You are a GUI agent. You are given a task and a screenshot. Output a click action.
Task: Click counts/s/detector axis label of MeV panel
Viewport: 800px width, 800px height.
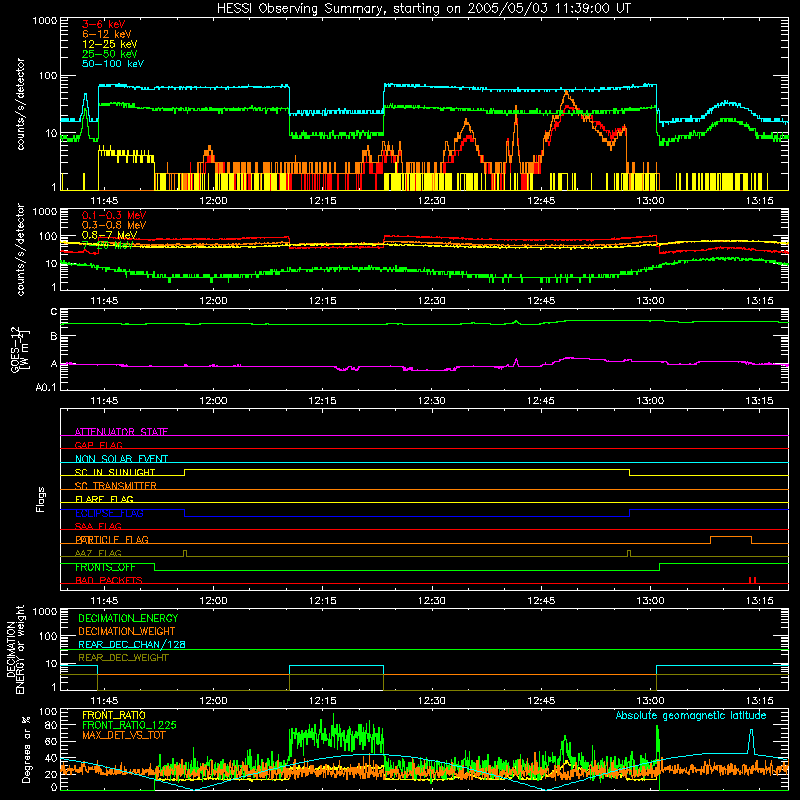pos(20,249)
